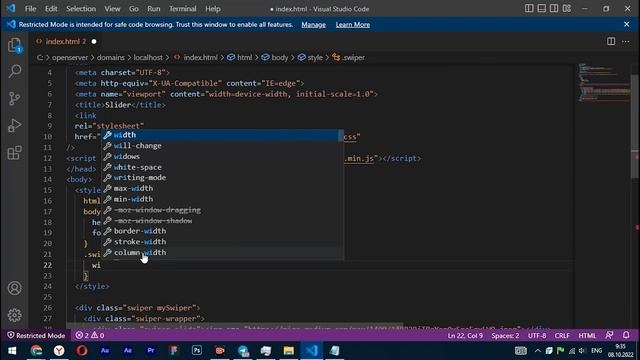Click the Ln 22, Col 9 status item
This screenshot has height=360, width=640.
pyautogui.click(x=465, y=336)
